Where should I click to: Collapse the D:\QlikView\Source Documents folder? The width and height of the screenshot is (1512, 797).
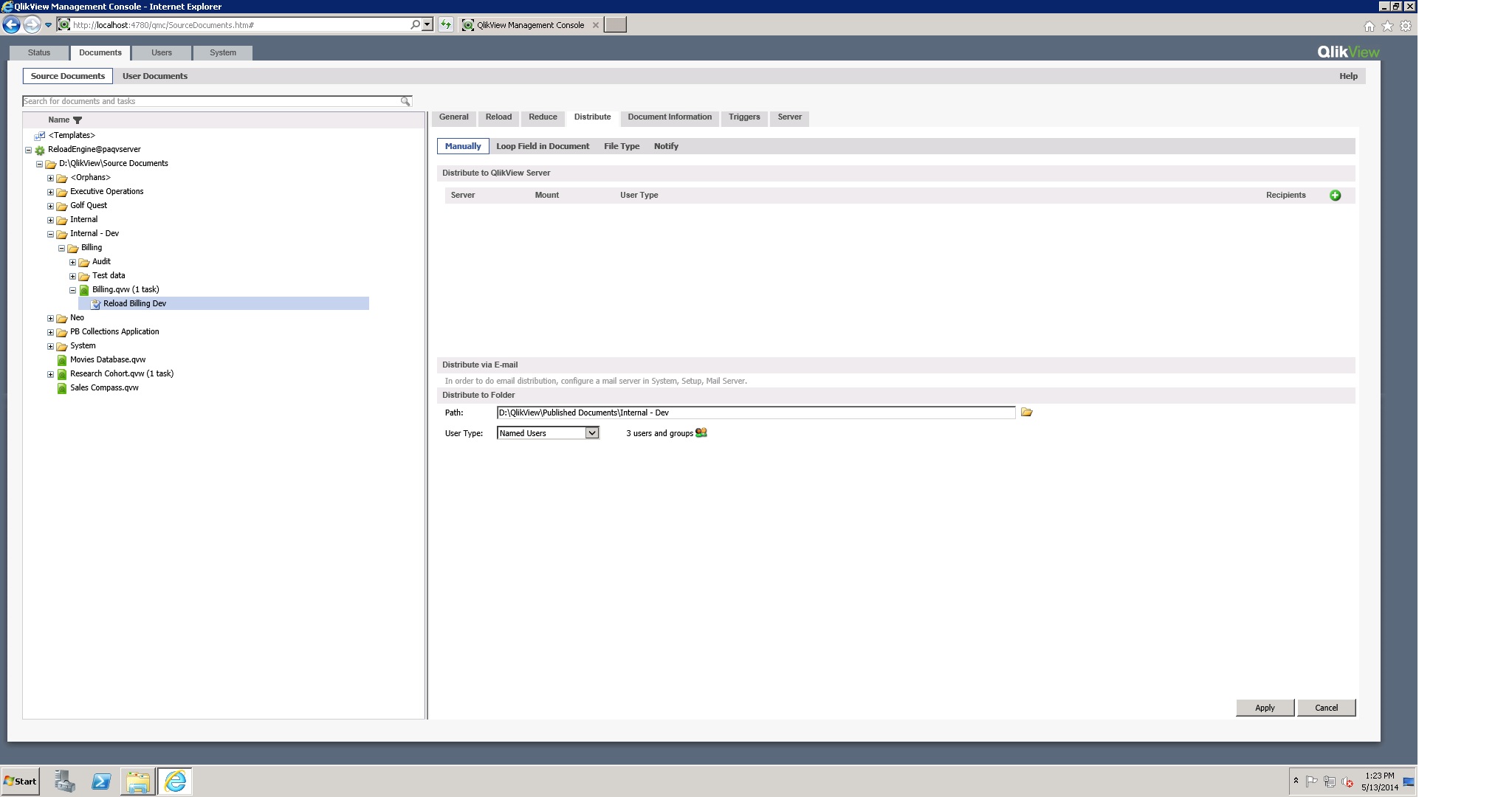coord(40,164)
